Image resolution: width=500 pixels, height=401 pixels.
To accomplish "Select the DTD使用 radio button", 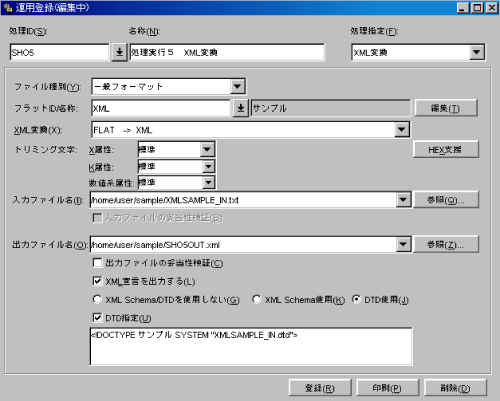I will [356, 299].
